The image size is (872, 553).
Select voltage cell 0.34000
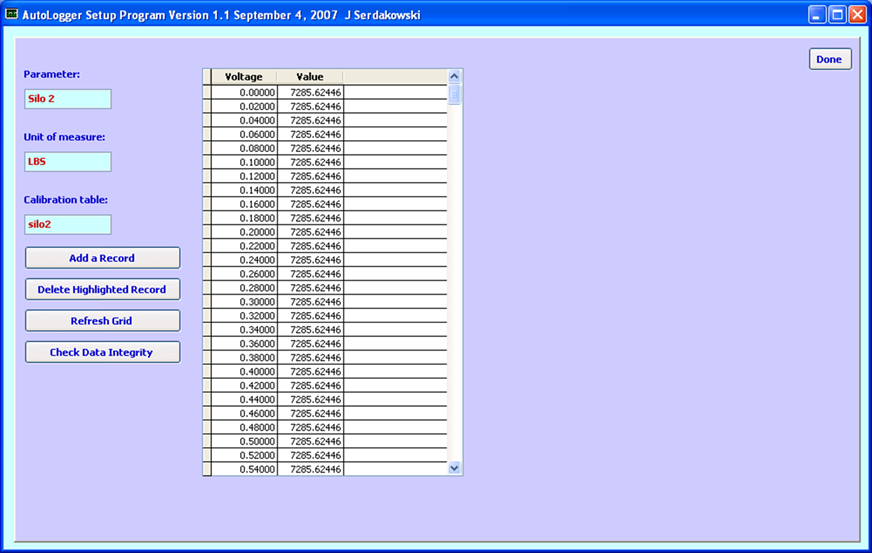tap(244, 329)
